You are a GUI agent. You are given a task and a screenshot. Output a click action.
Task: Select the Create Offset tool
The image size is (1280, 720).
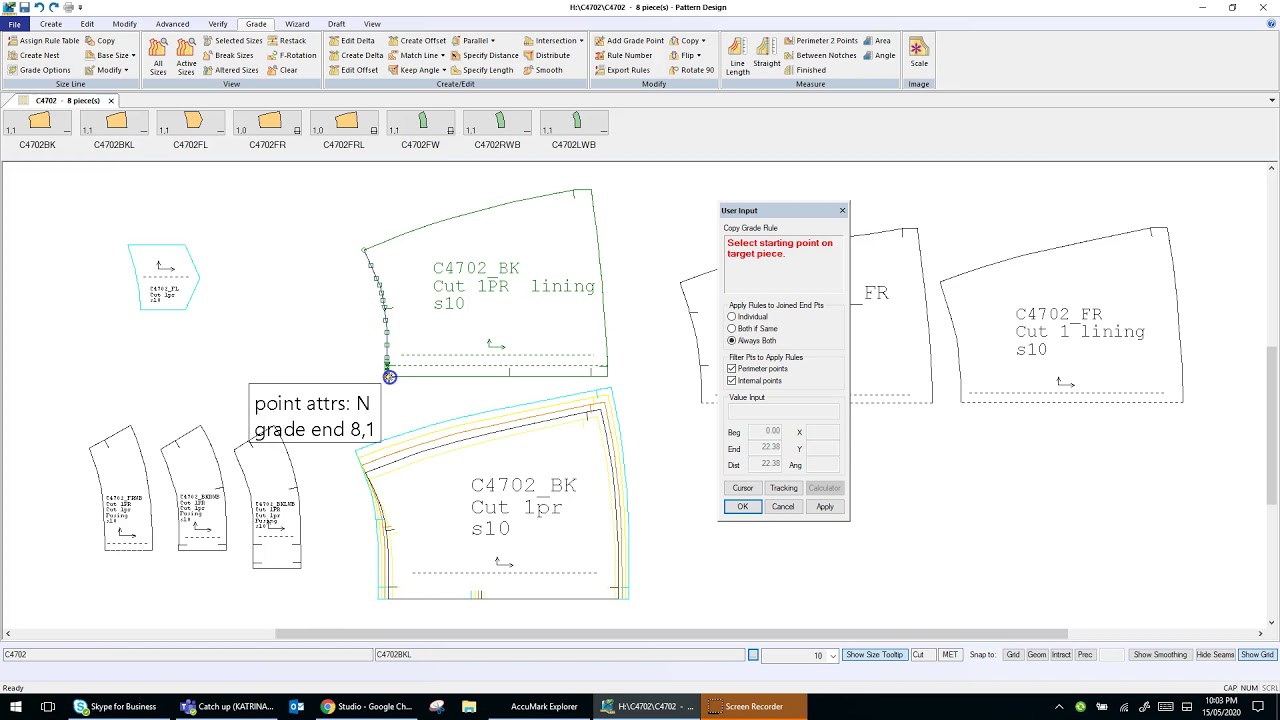pos(417,41)
